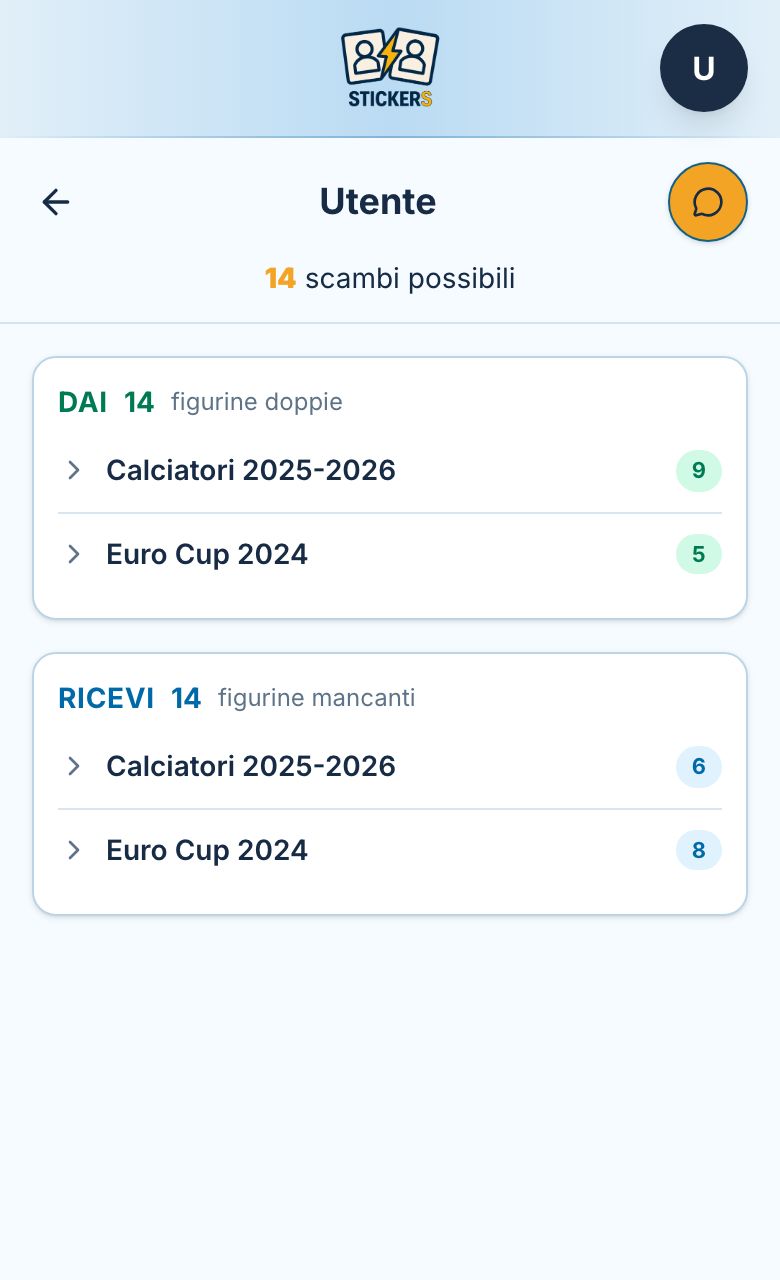The width and height of the screenshot is (780, 1280).
Task: Click the 14 scambi possibili text
Action: click(x=390, y=278)
